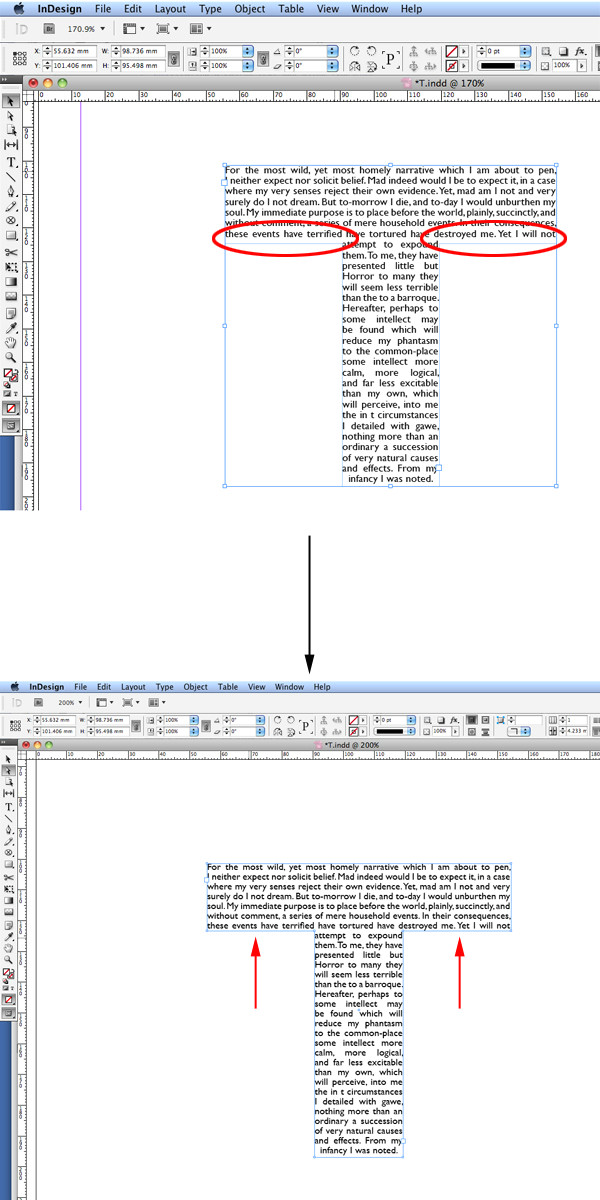Open the shear angle dropdown in top control panel
Viewport: 600px width, 1200px height.
(x=334, y=65)
